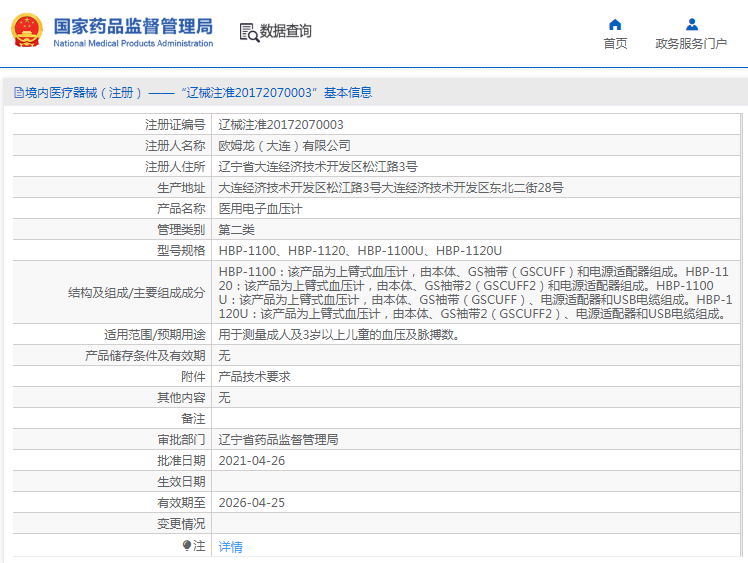
Task: Click the 结构及组成/主要组成成分 label
Action: coord(136,292)
